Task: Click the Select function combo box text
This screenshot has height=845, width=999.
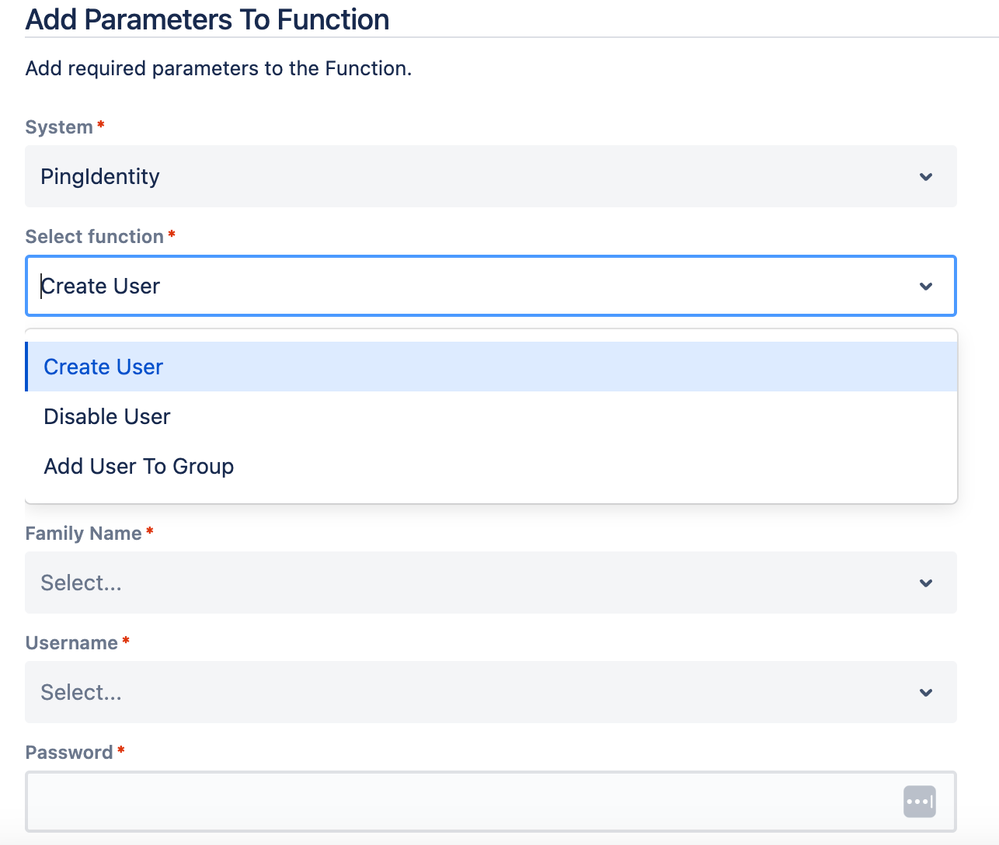Action: point(102,286)
